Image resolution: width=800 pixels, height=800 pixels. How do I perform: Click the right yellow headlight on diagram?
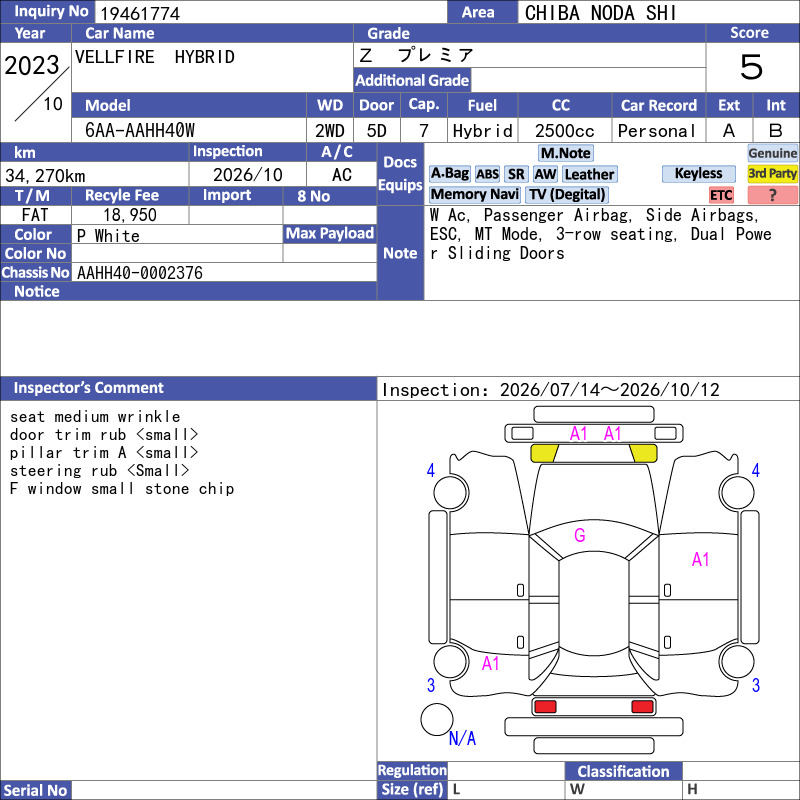click(x=643, y=453)
